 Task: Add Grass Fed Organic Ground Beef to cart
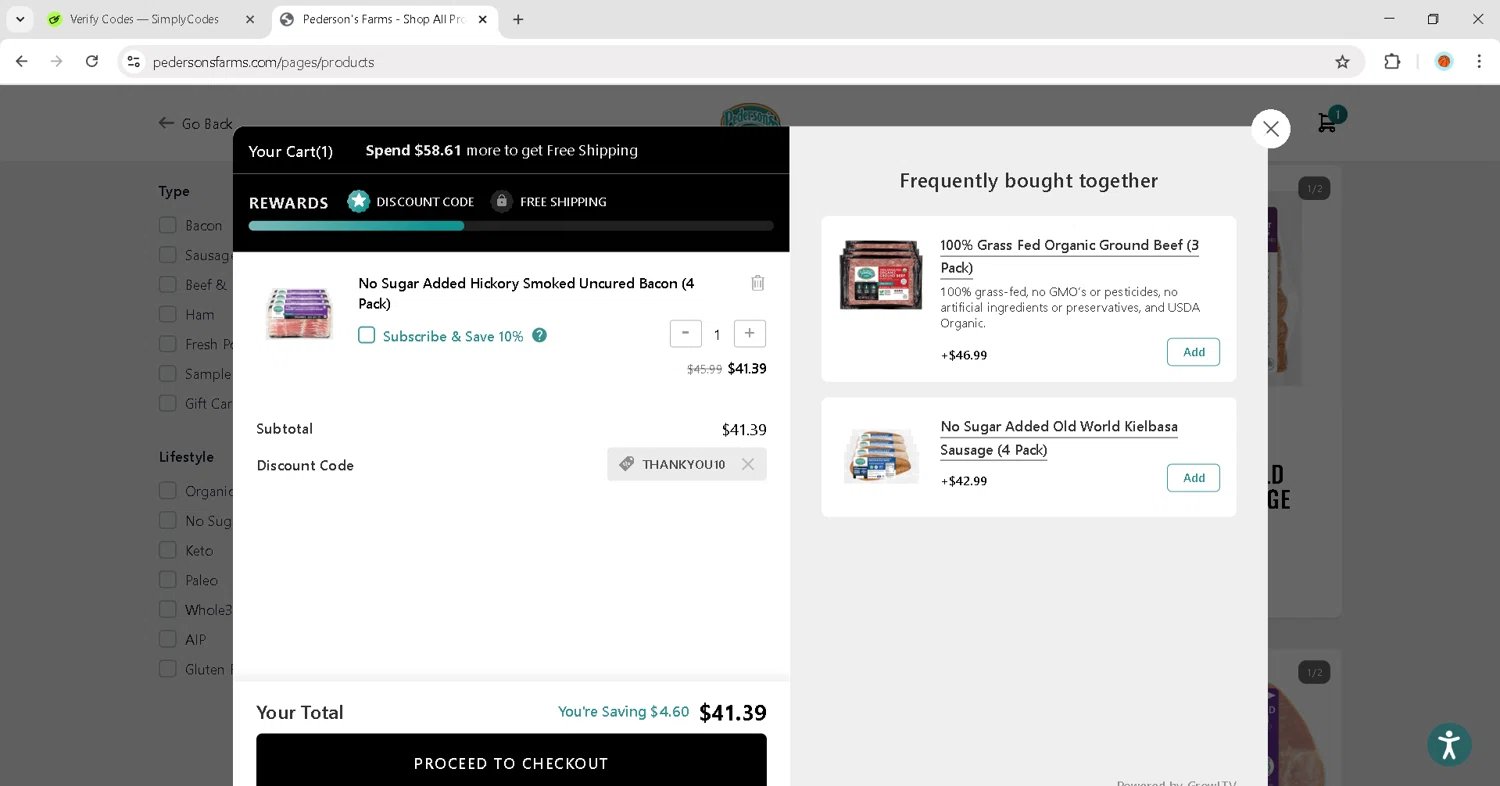(x=1193, y=352)
